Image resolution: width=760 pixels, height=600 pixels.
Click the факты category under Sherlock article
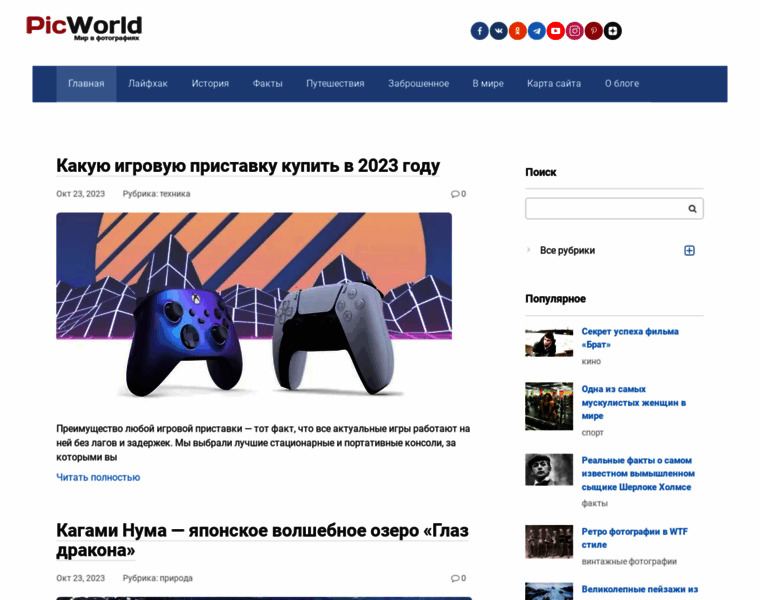(x=594, y=504)
